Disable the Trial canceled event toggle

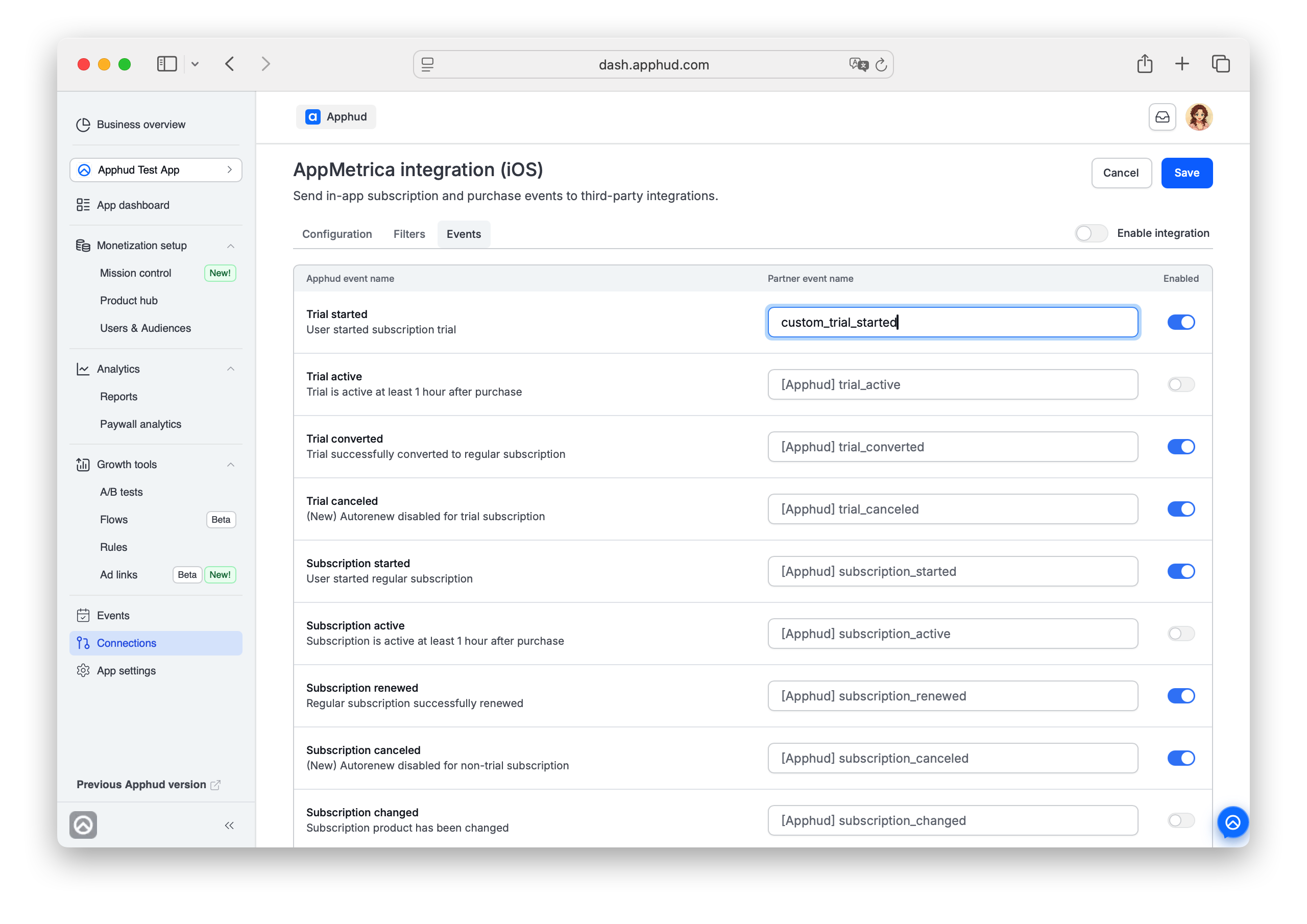point(1181,509)
